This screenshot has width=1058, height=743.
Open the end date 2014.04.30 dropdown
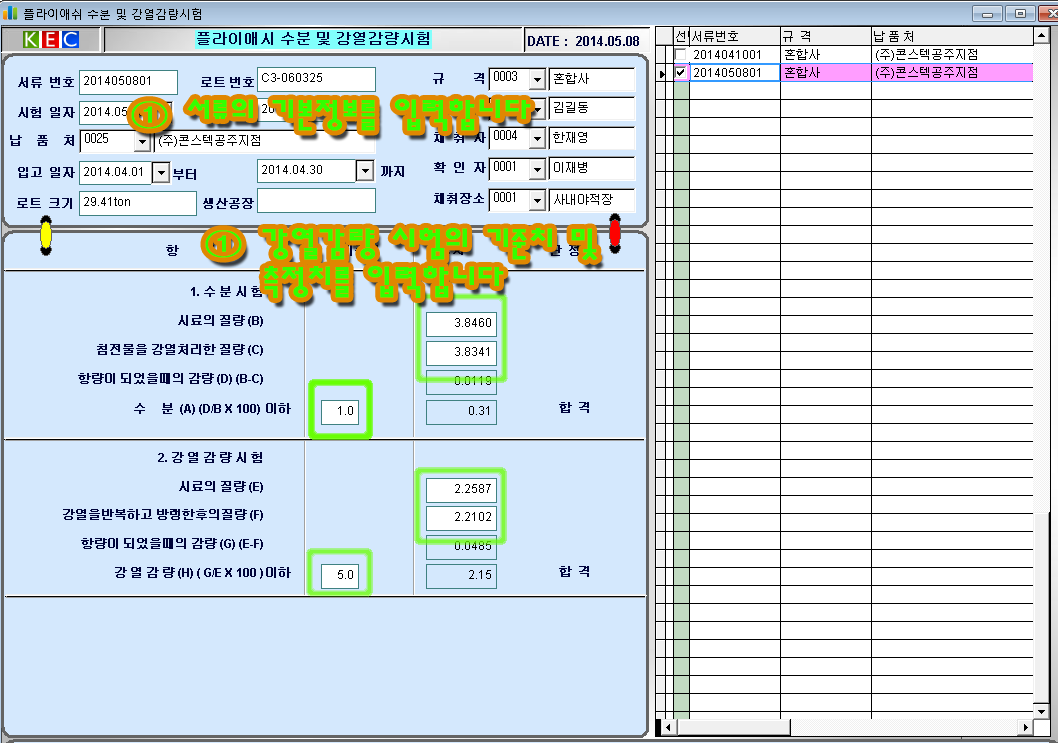tap(365, 171)
